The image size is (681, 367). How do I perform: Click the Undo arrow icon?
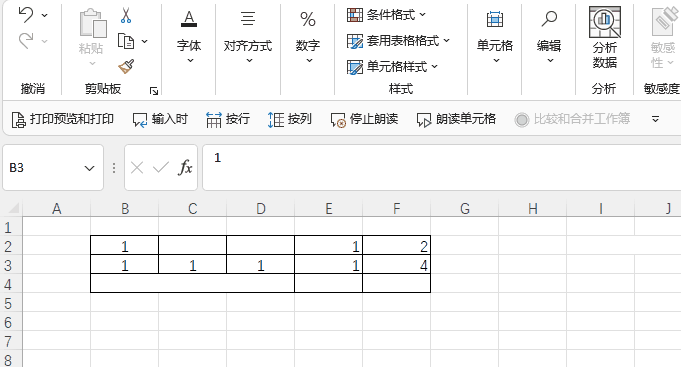point(26,15)
